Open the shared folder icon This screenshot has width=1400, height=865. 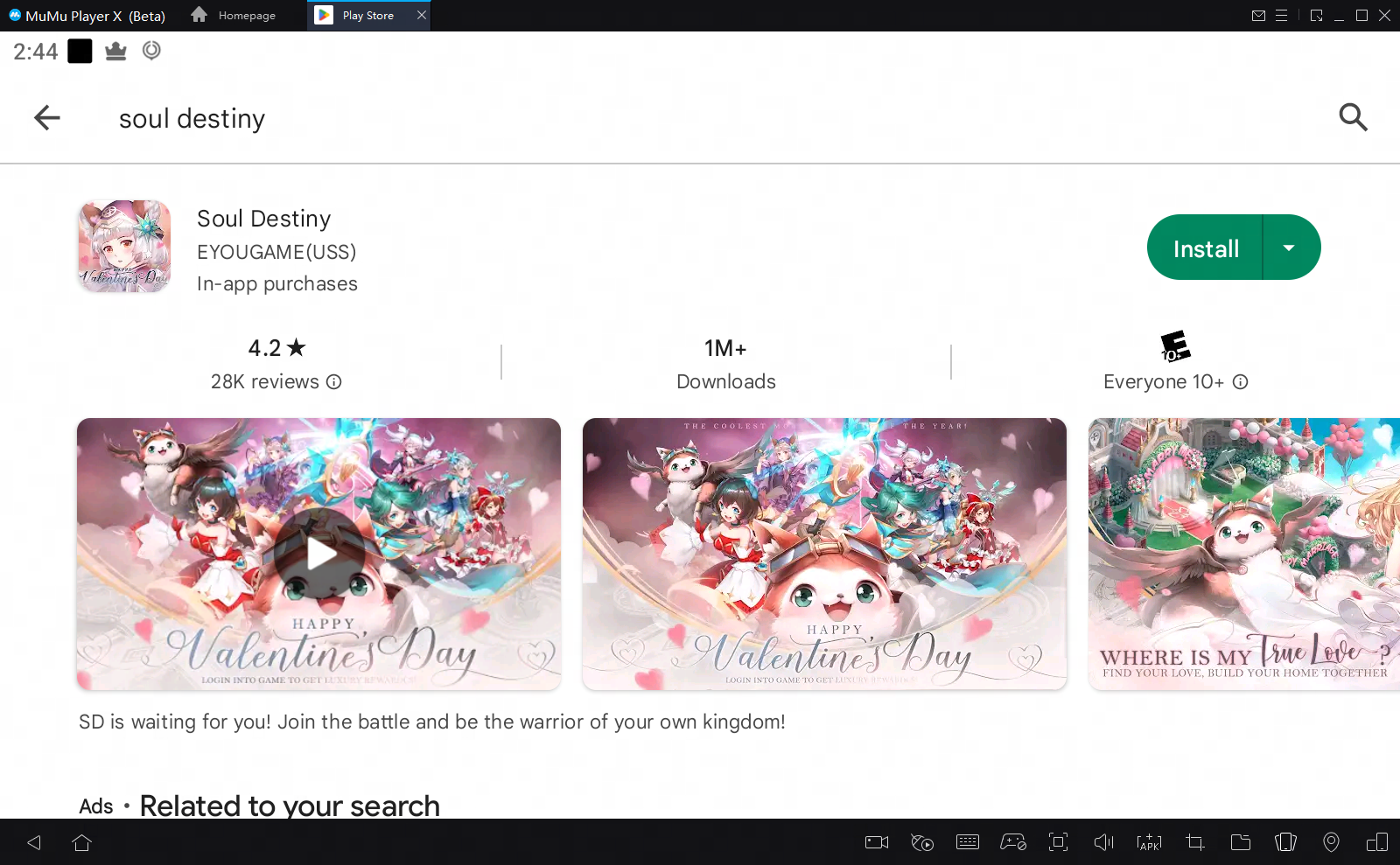(x=1240, y=842)
